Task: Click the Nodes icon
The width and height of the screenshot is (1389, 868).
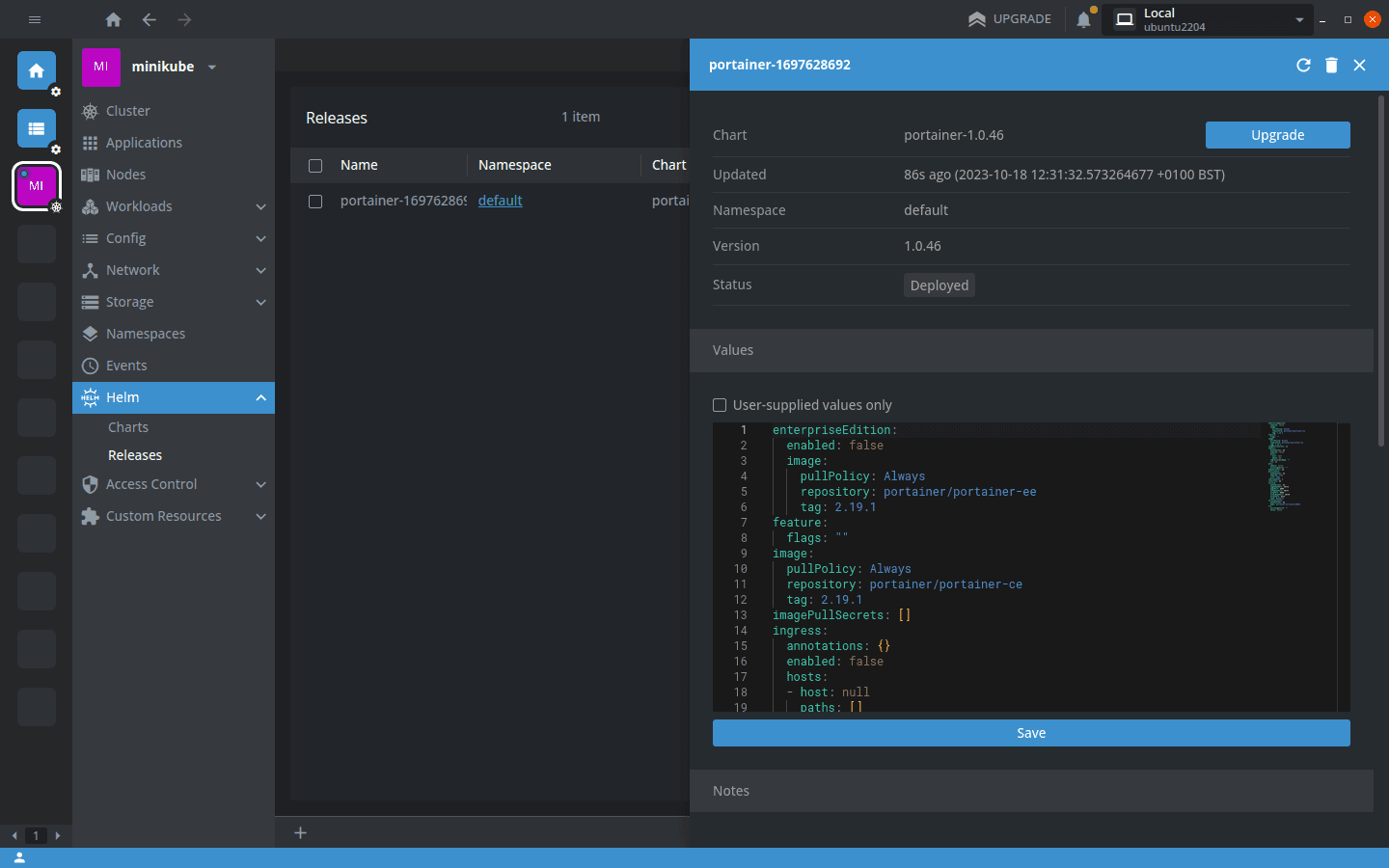Action: [x=90, y=175]
